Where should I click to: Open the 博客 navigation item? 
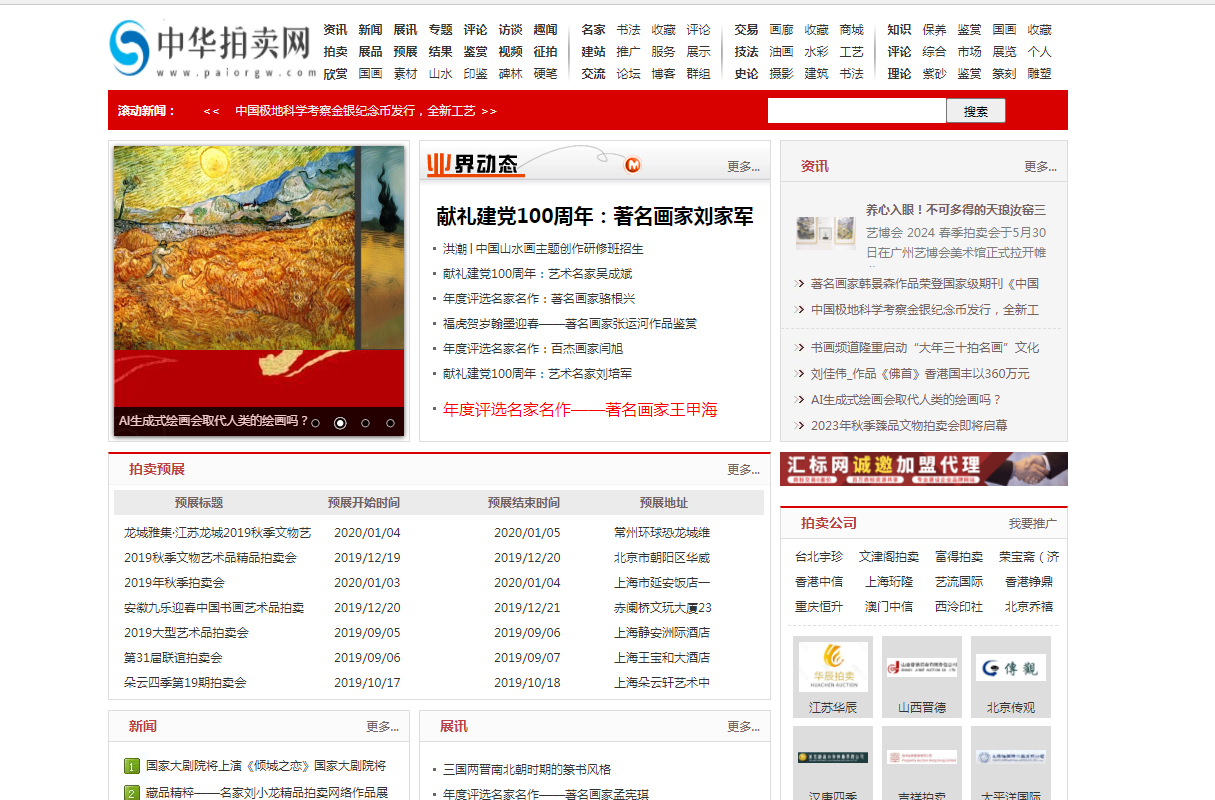(663, 74)
